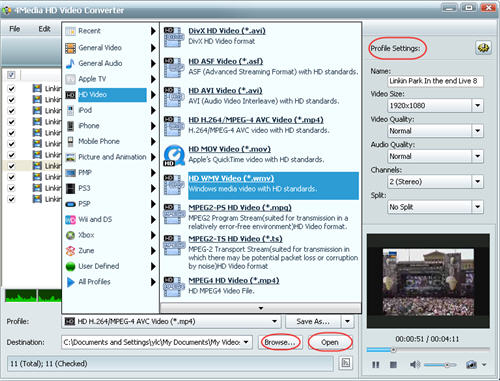The width and height of the screenshot is (500, 381).
Task: Uncheck the first Linkin file checkbox
Action: [x=11, y=89]
